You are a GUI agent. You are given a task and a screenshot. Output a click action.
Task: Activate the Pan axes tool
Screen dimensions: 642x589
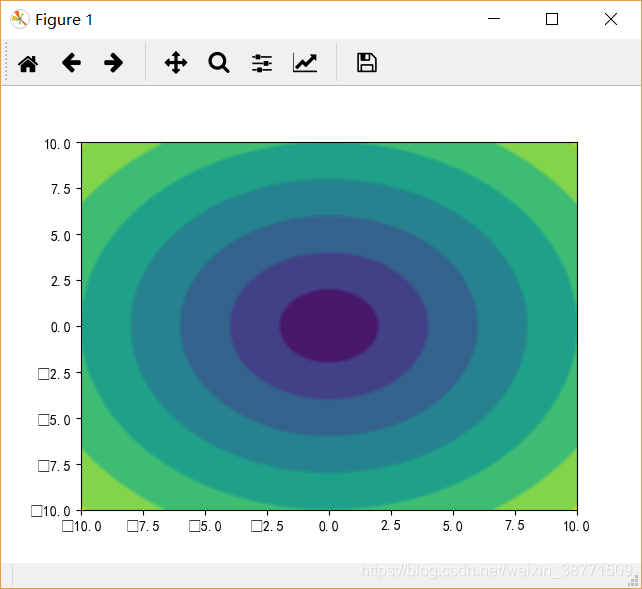click(x=176, y=63)
